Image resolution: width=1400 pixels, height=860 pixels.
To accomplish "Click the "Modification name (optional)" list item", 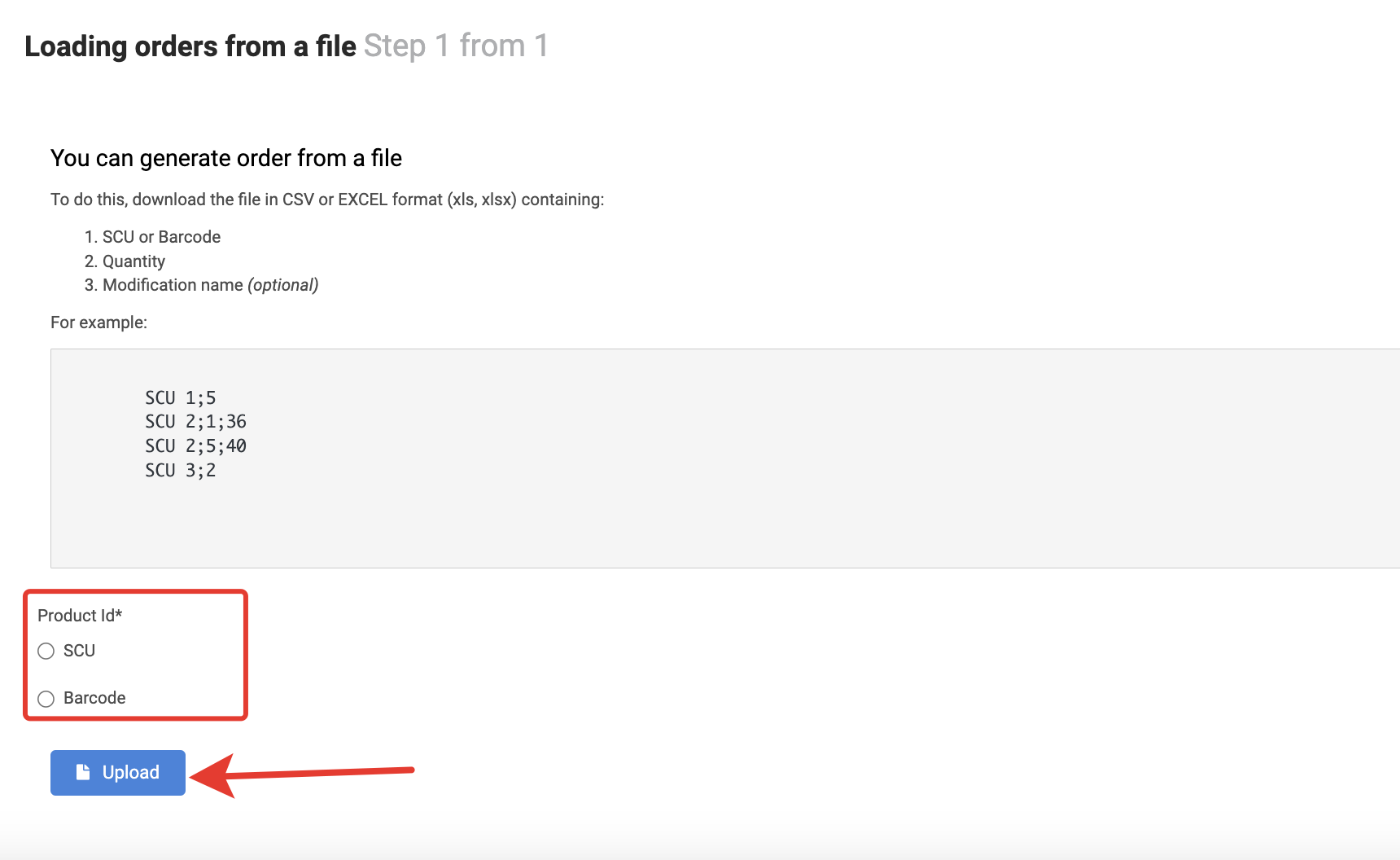I will 210,285.
